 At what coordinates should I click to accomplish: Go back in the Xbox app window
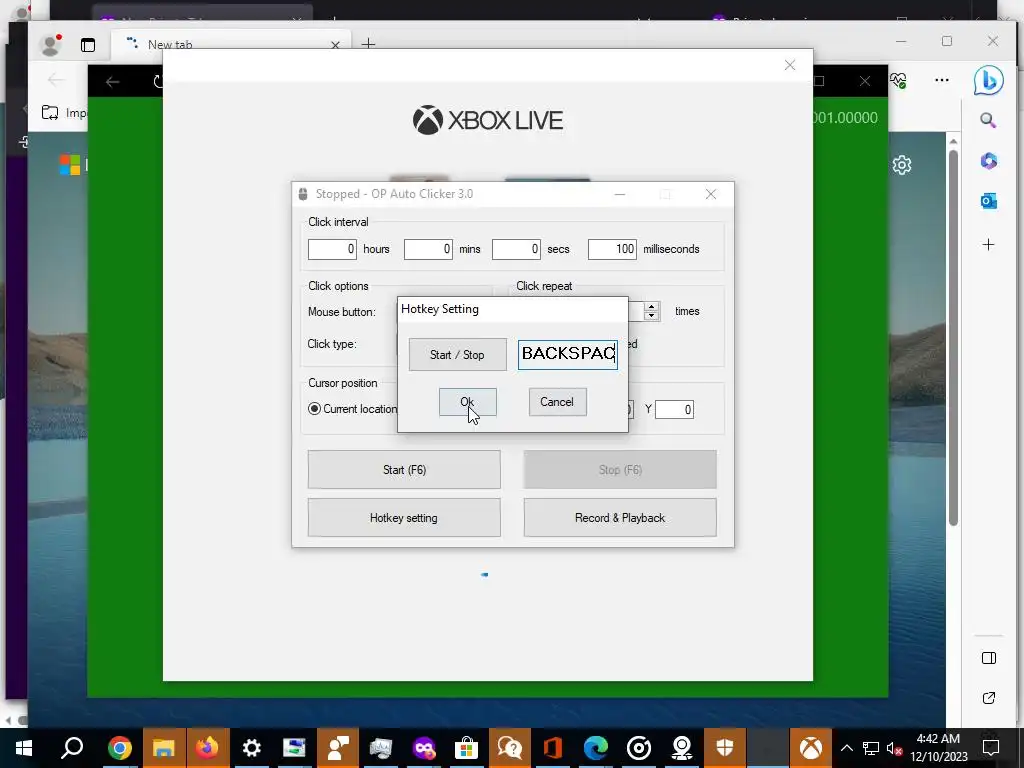click(x=112, y=82)
